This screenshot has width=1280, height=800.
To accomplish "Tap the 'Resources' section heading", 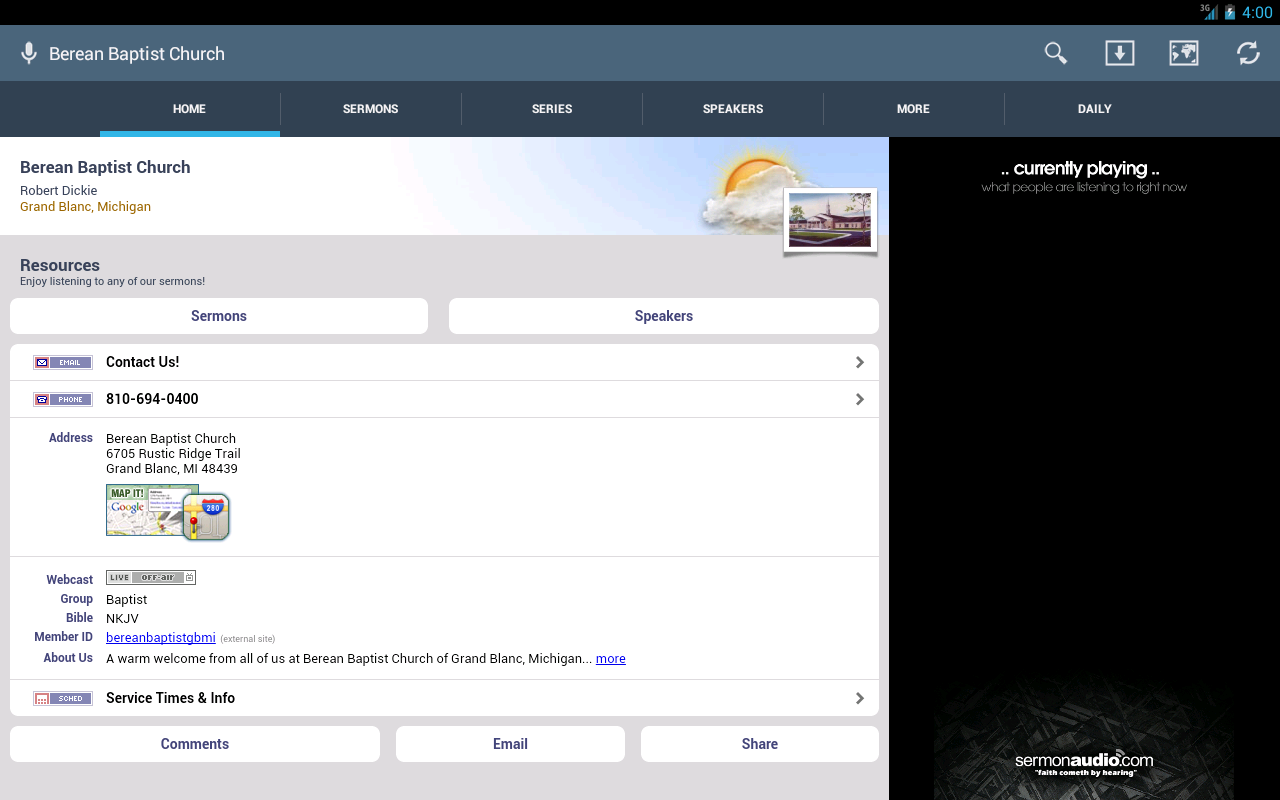I will tap(60, 265).
